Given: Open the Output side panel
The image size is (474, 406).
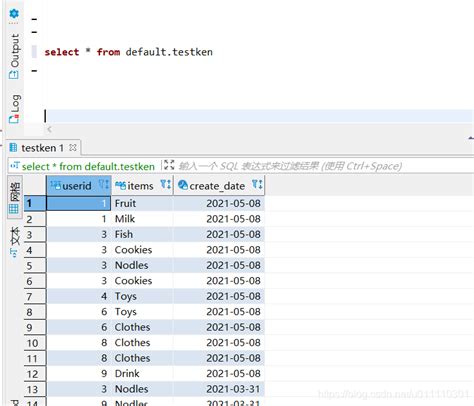Looking at the screenshot, I should 14,56.
